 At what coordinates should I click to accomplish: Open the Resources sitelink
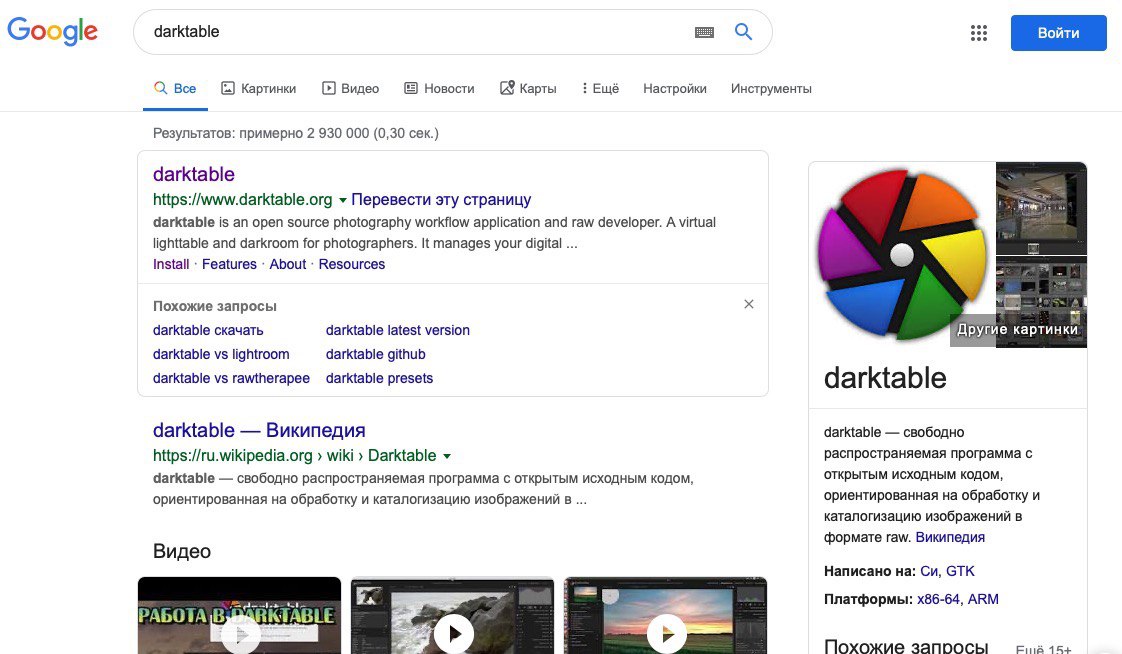click(x=351, y=264)
